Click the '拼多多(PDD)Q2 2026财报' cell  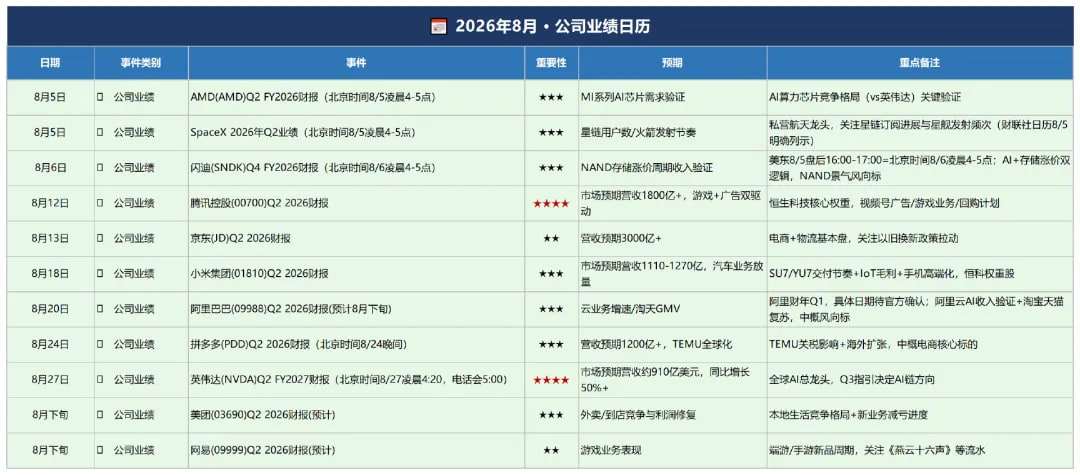point(356,344)
